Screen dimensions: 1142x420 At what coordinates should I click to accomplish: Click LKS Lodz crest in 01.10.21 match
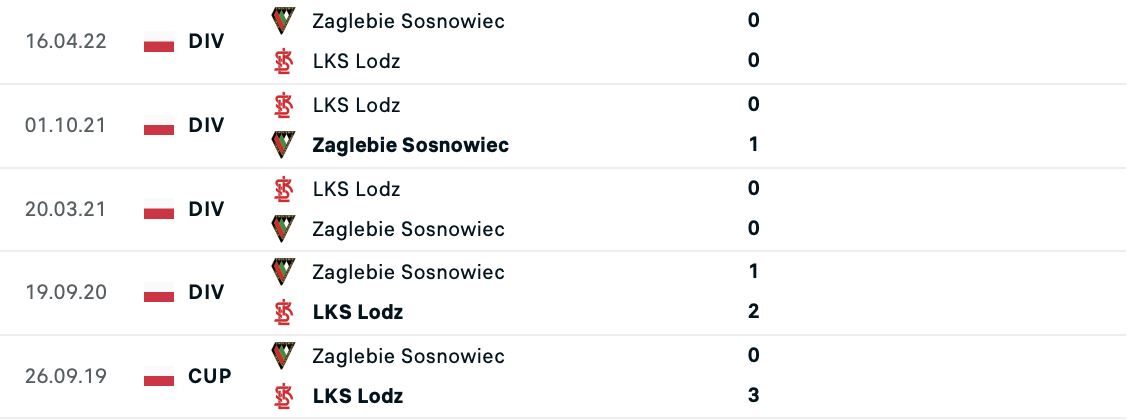coord(284,104)
